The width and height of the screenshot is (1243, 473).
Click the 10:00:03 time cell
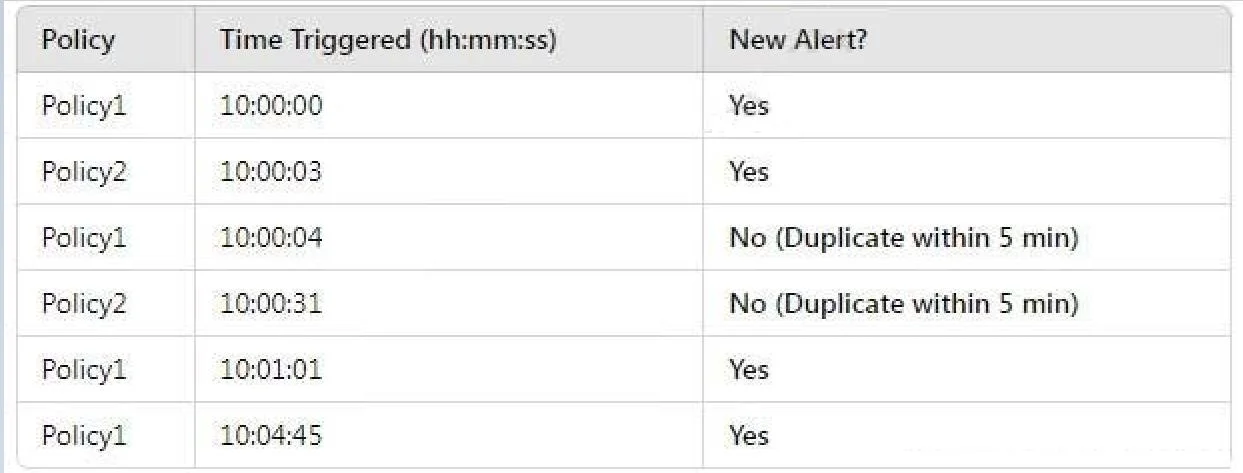tap(272, 171)
